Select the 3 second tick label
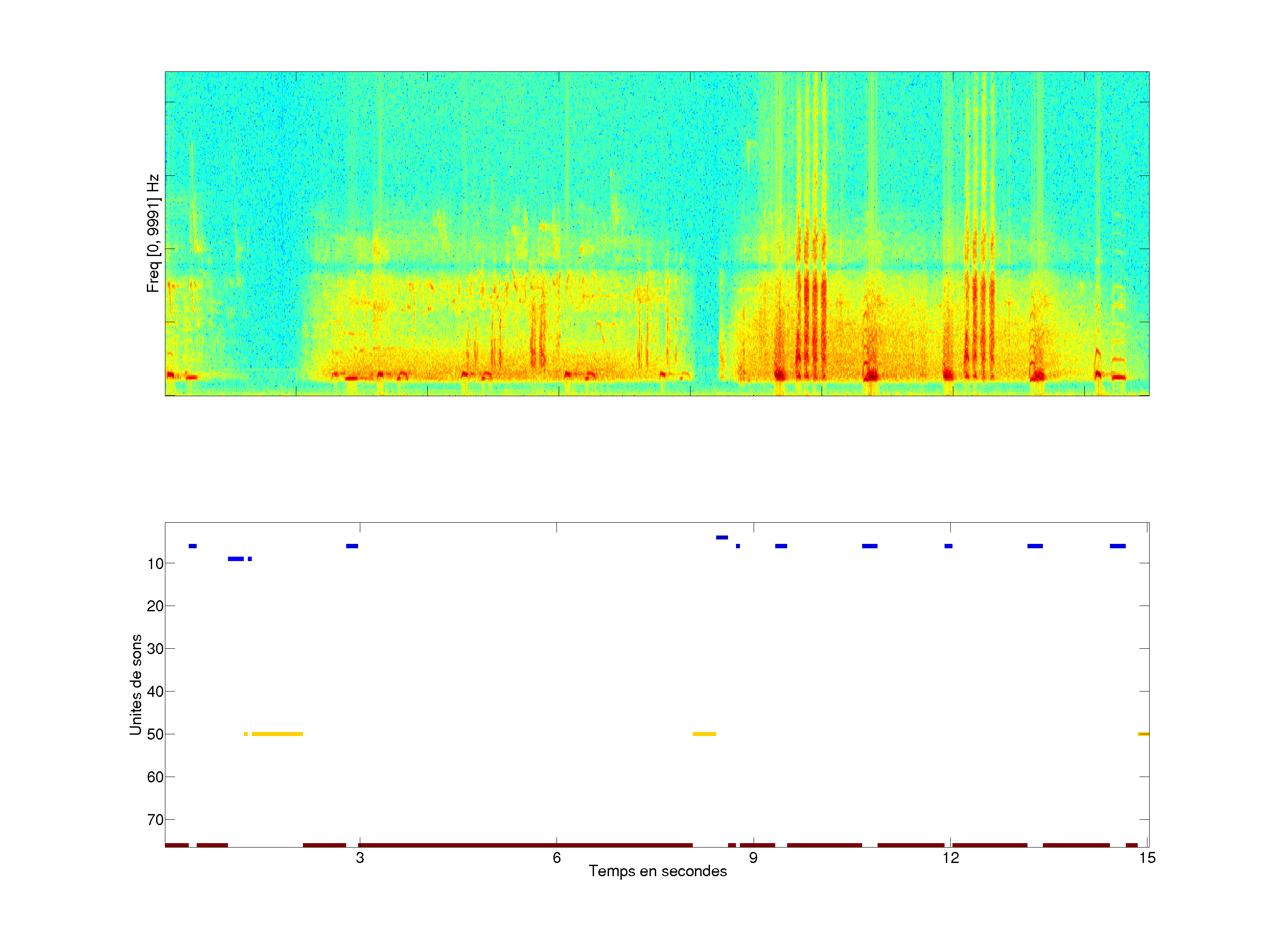This screenshot has height=952, width=1270. pyautogui.click(x=359, y=858)
